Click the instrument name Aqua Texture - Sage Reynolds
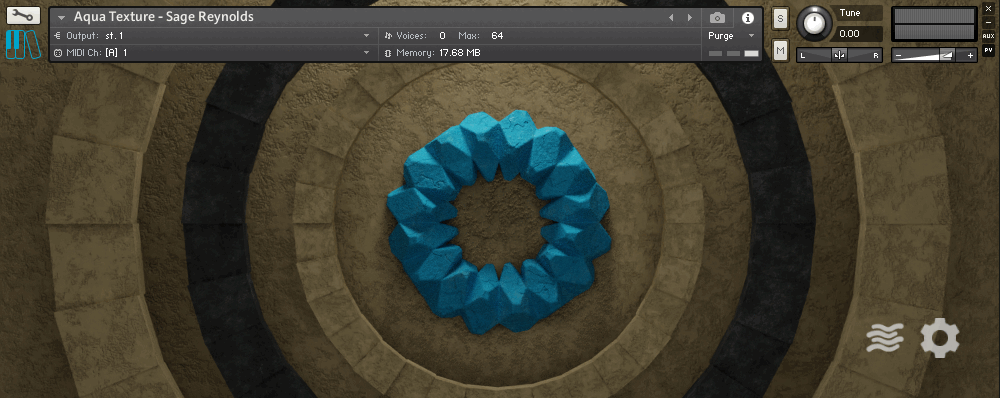This screenshot has width=1000, height=398. [164, 17]
